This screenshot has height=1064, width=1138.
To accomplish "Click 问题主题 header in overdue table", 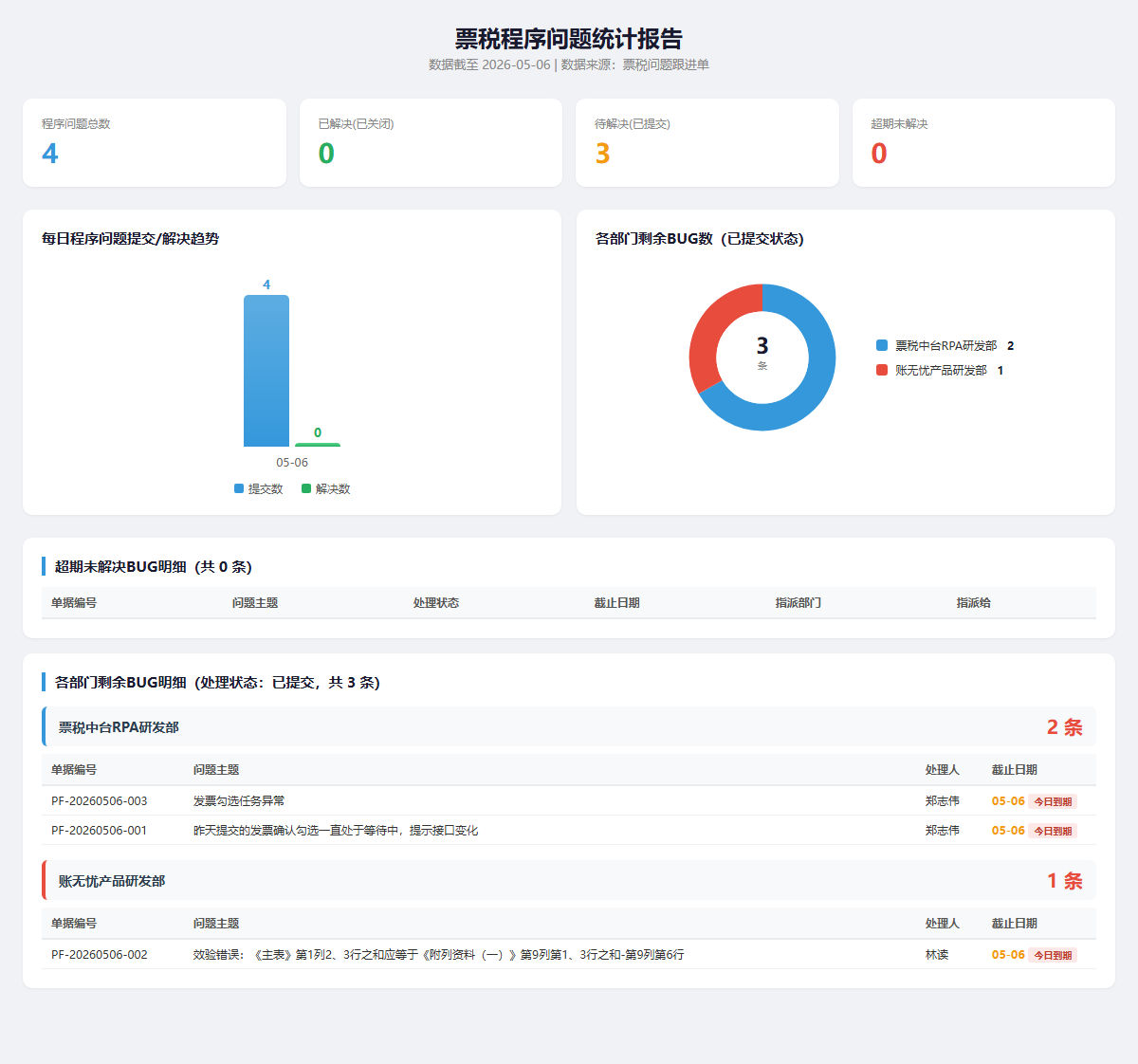I will point(255,602).
